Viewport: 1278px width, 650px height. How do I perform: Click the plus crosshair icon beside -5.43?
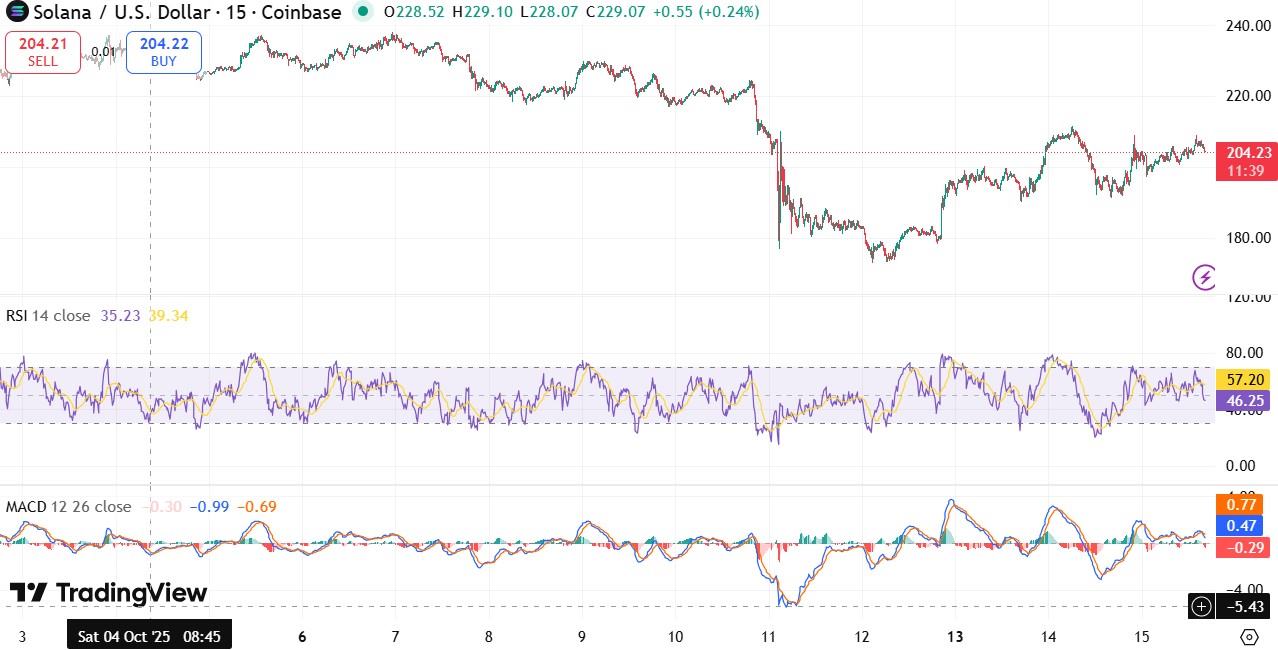1201,606
